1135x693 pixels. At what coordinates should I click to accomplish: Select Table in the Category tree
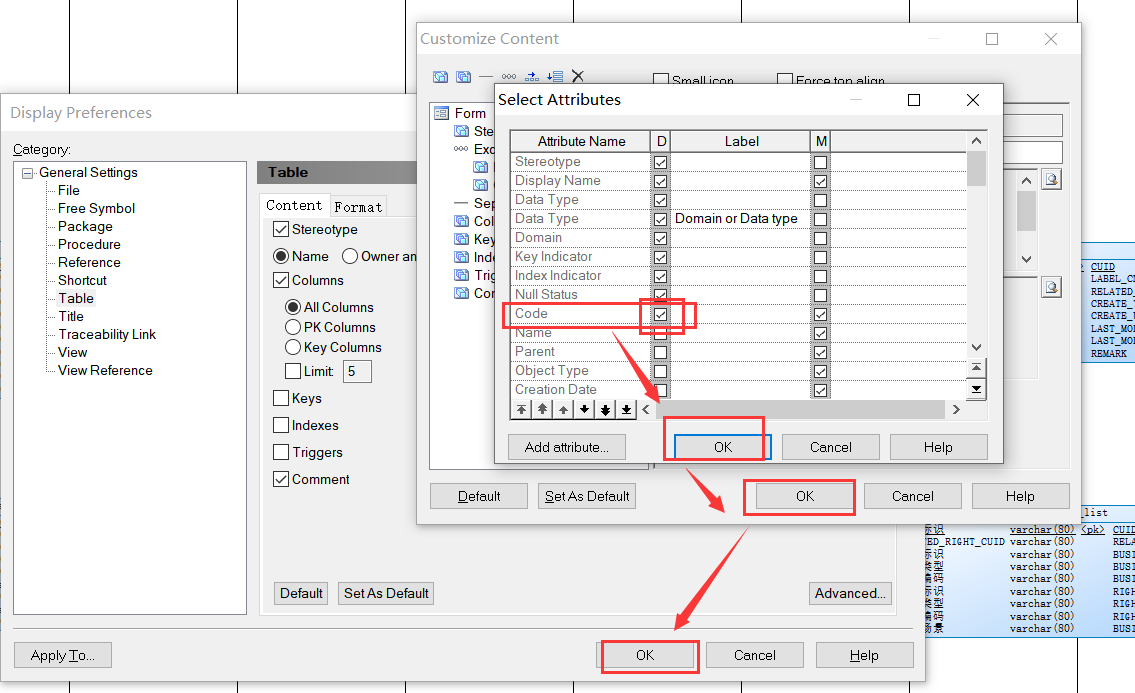pyautogui.click(x=74, y=298)
